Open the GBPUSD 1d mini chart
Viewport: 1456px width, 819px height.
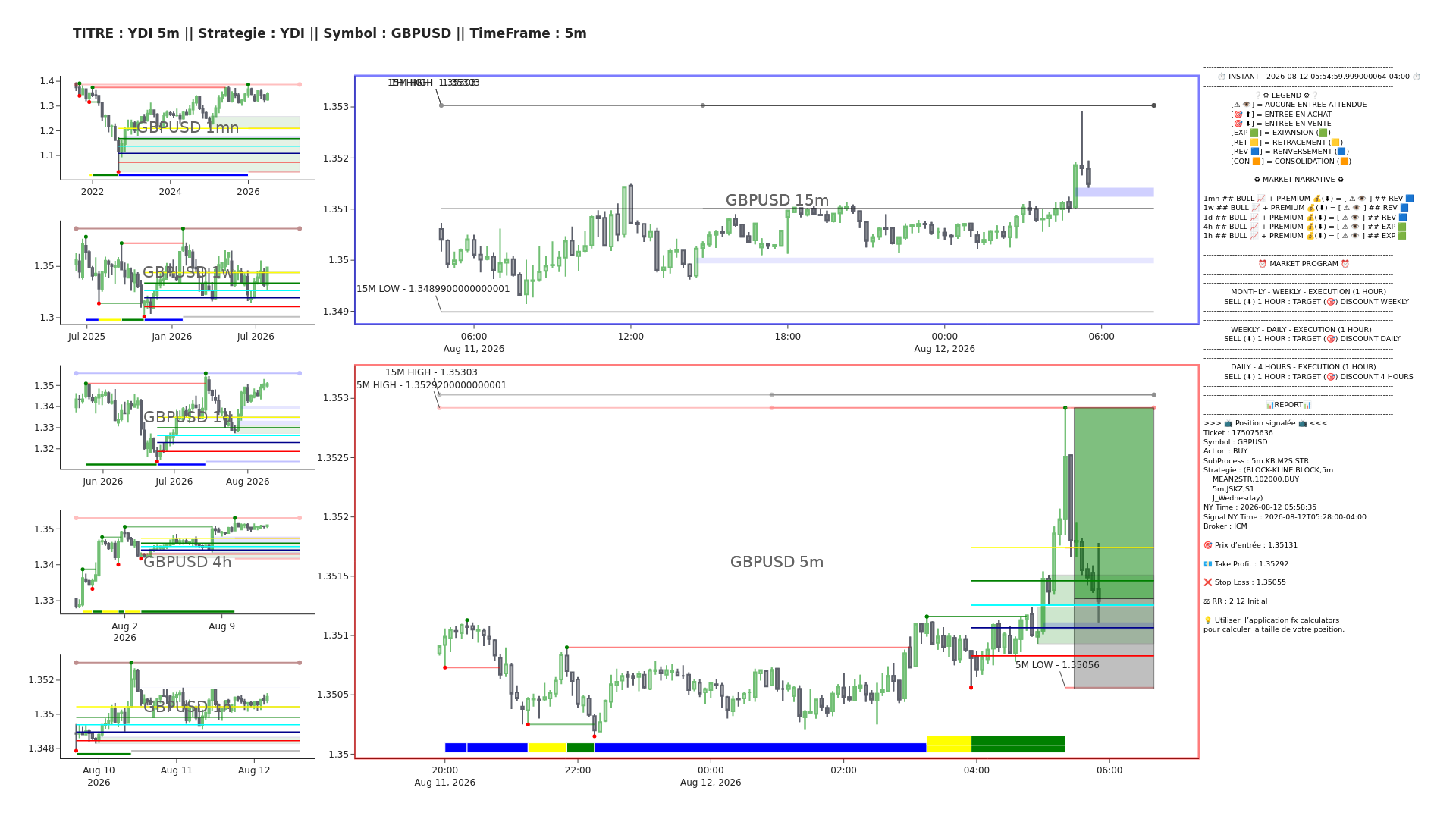(187, 417)
